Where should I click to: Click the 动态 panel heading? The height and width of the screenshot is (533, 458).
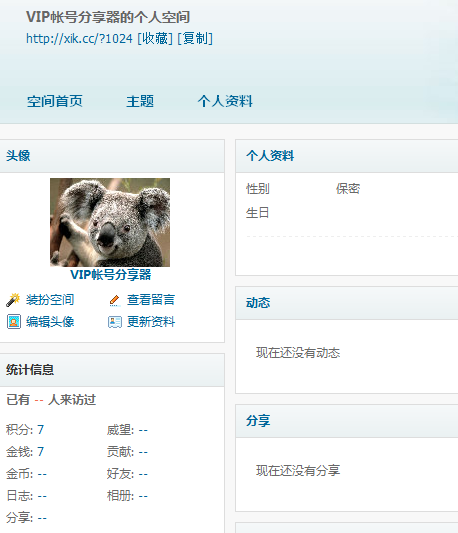click(258, 303)
